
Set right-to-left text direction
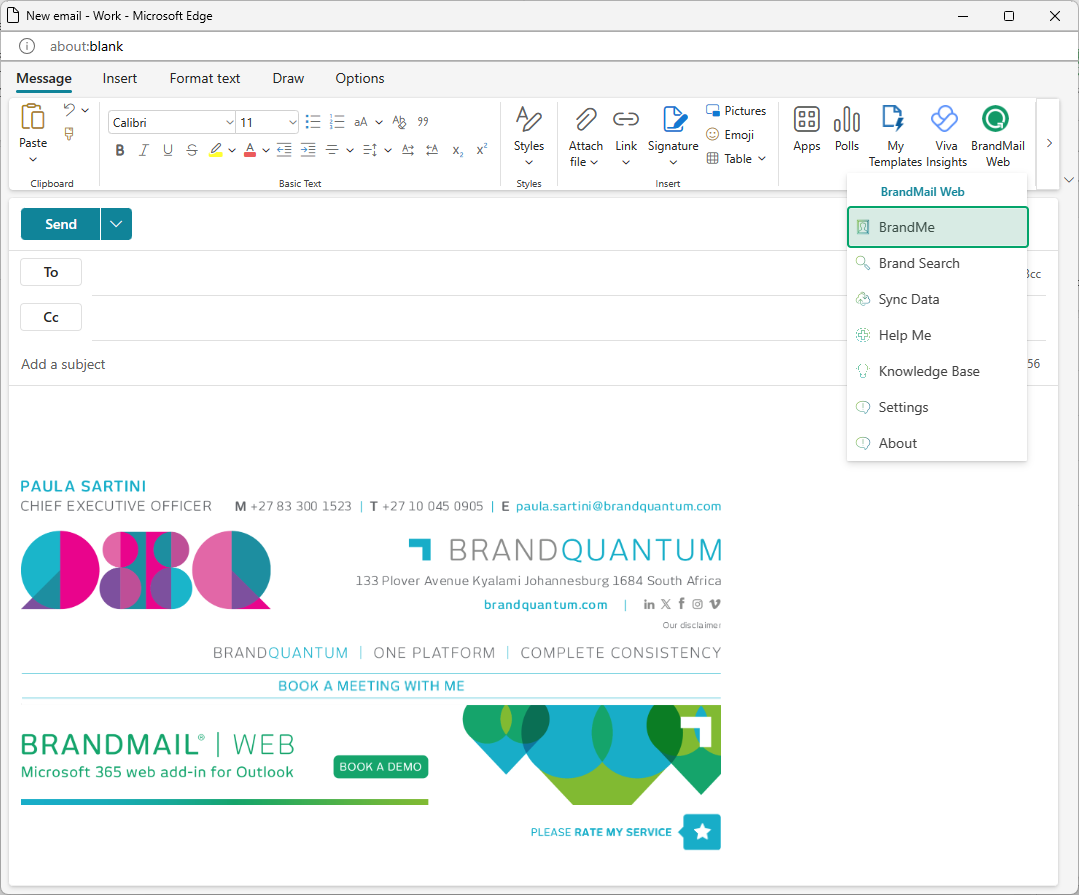(x=432, y=150)
